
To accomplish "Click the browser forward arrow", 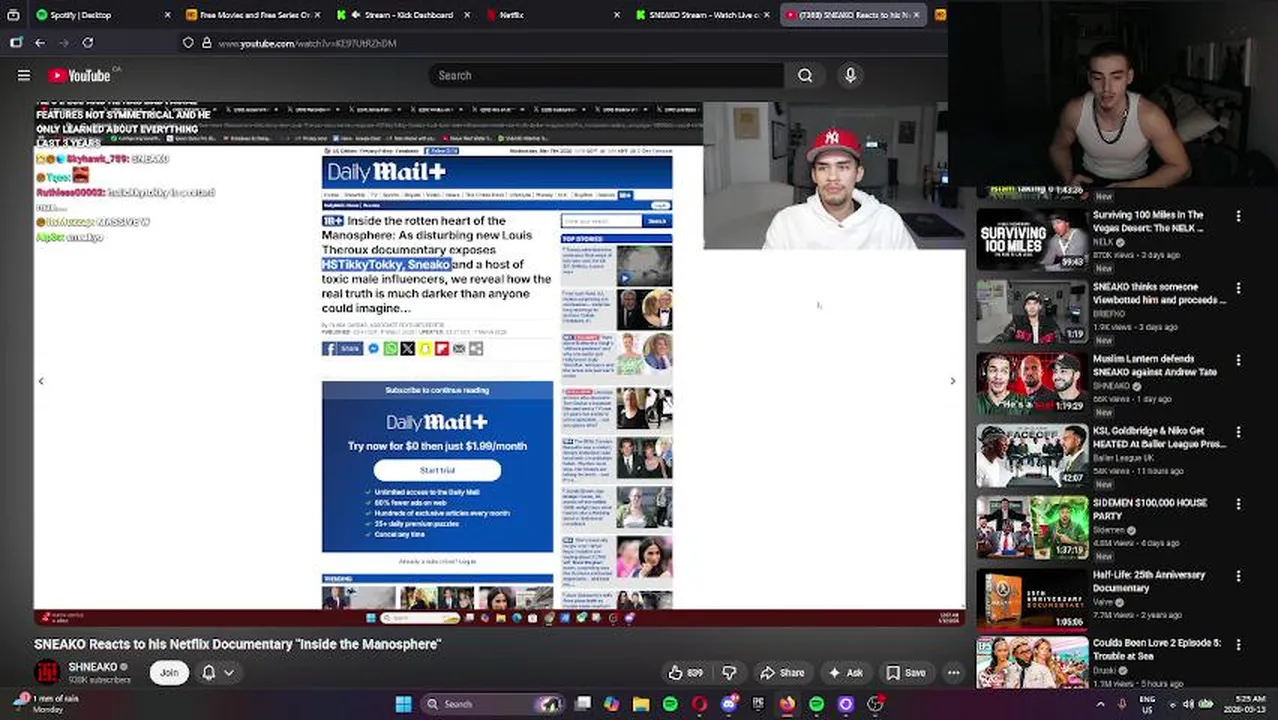I will [64, 43].
